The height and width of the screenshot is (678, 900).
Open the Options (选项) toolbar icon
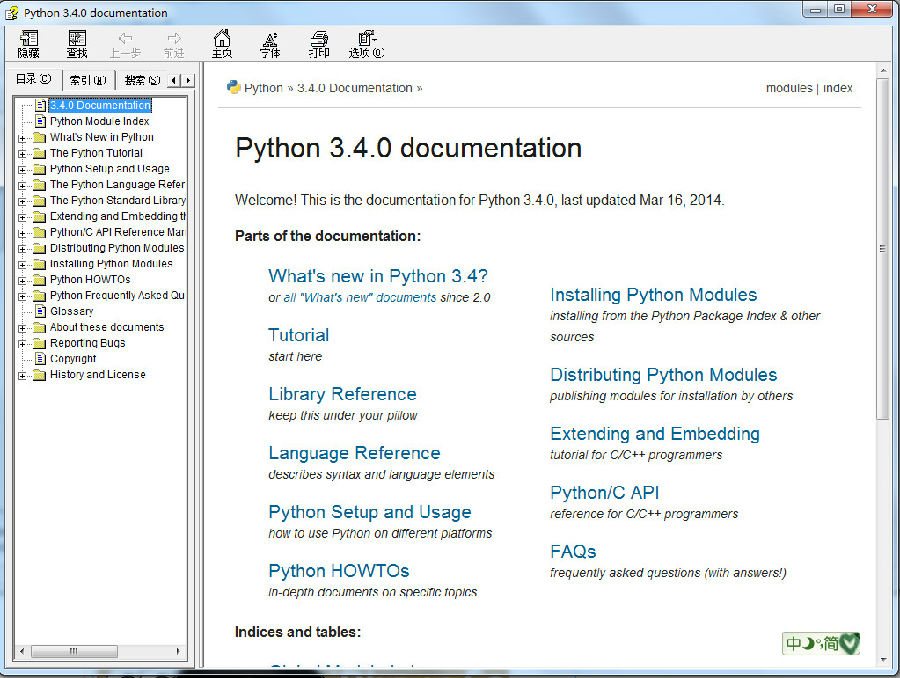coord(365,43)
